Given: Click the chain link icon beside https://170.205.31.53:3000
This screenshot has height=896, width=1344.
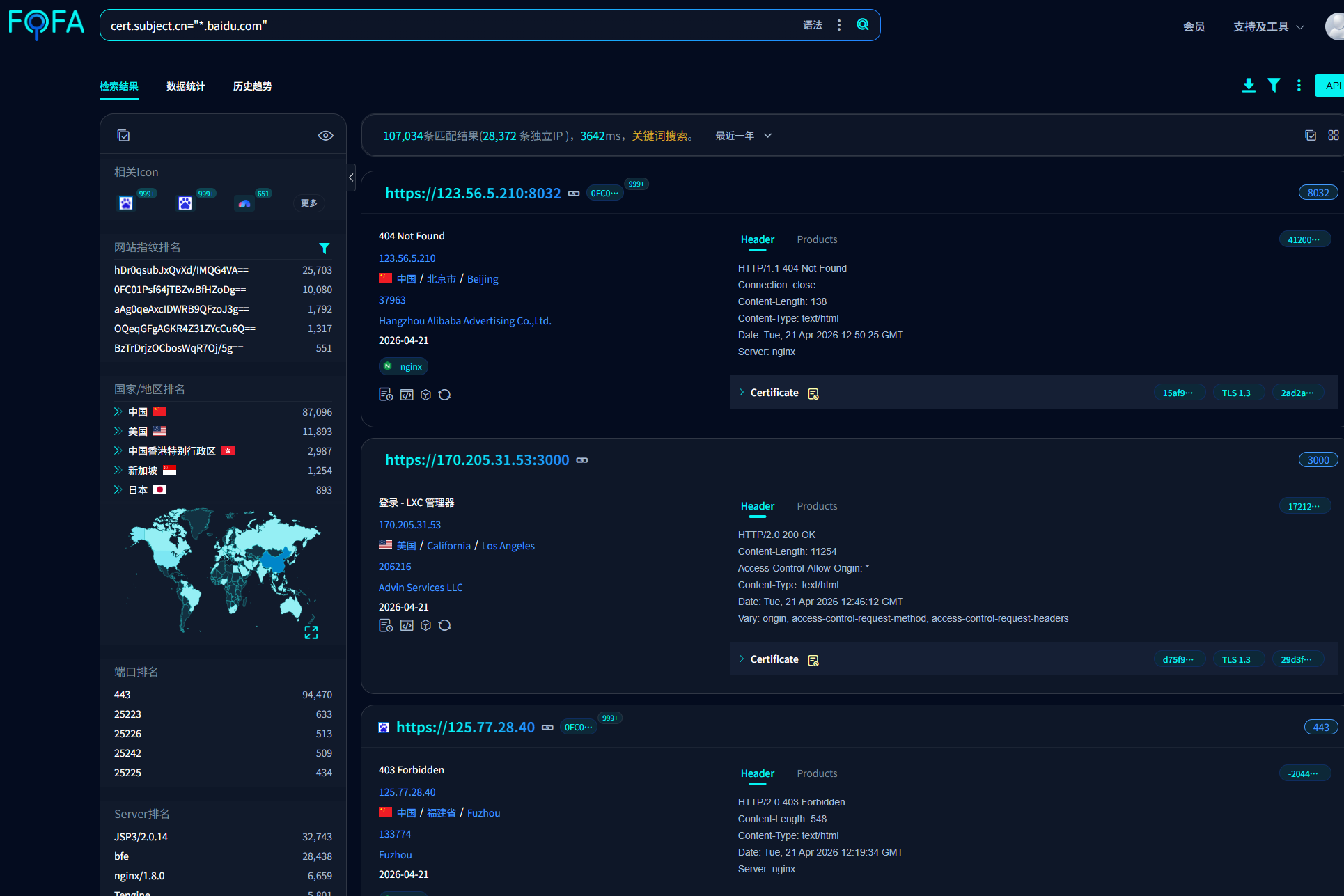Looking at the screenshot, I should pyautogui.click(x=582, y=460).
